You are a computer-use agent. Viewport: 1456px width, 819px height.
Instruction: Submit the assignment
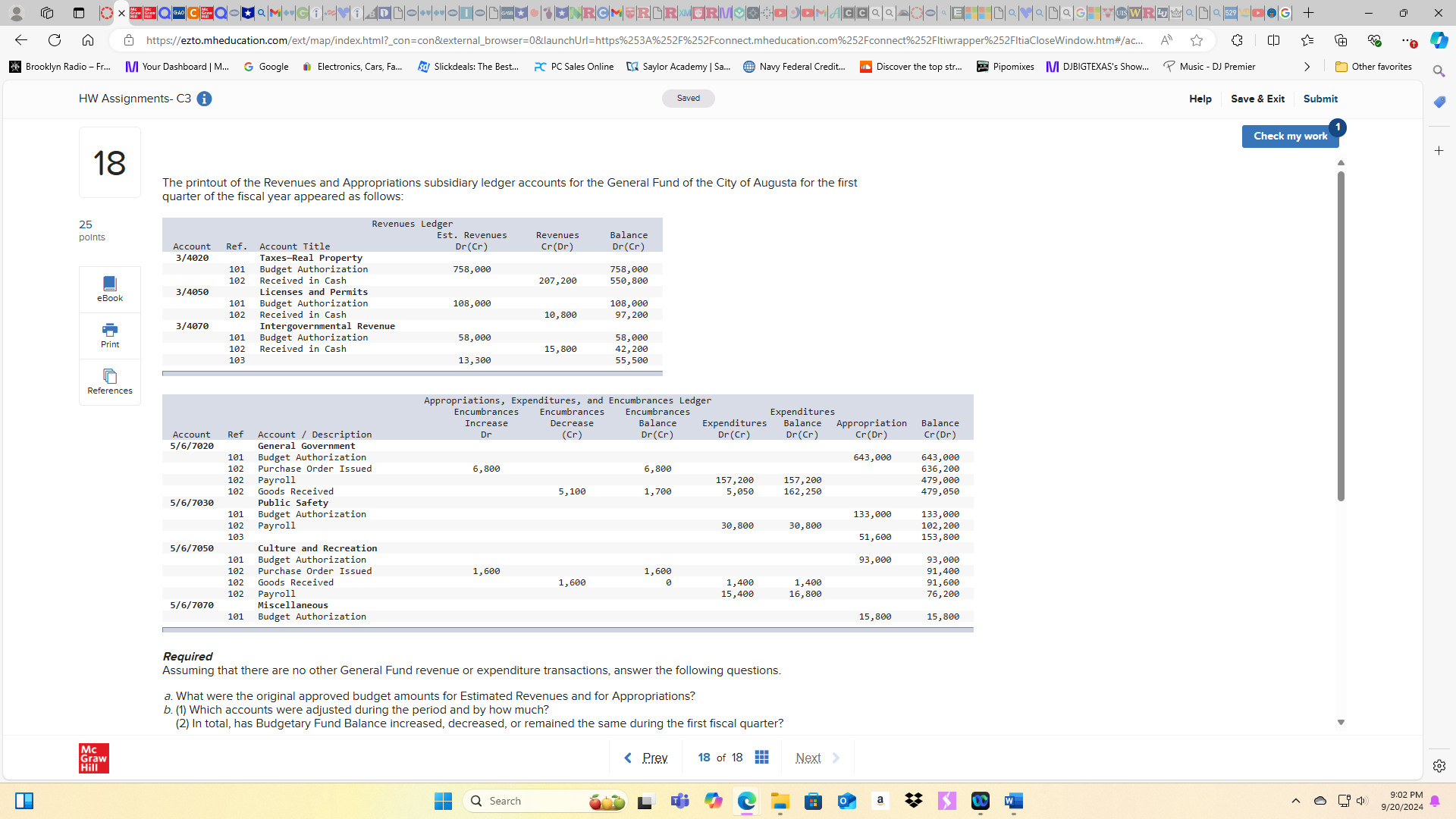1320,99
